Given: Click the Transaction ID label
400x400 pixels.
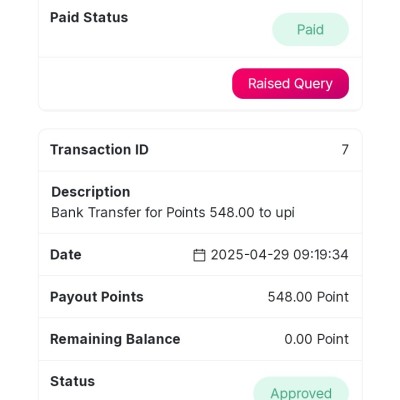Looking at the screenshot, I should coord(99,150).
